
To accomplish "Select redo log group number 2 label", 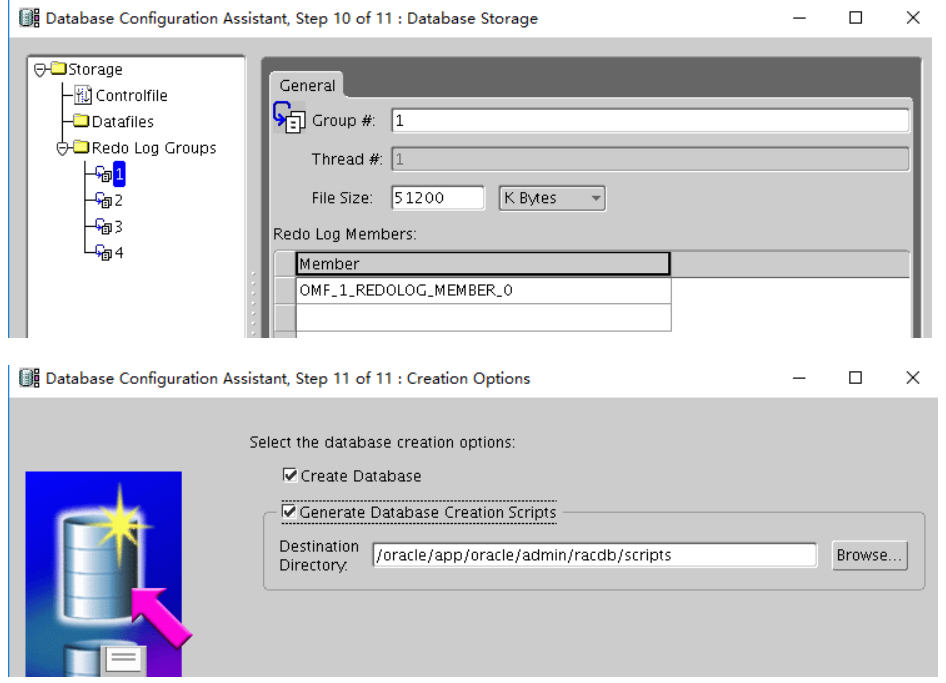I will coord(119,200).
